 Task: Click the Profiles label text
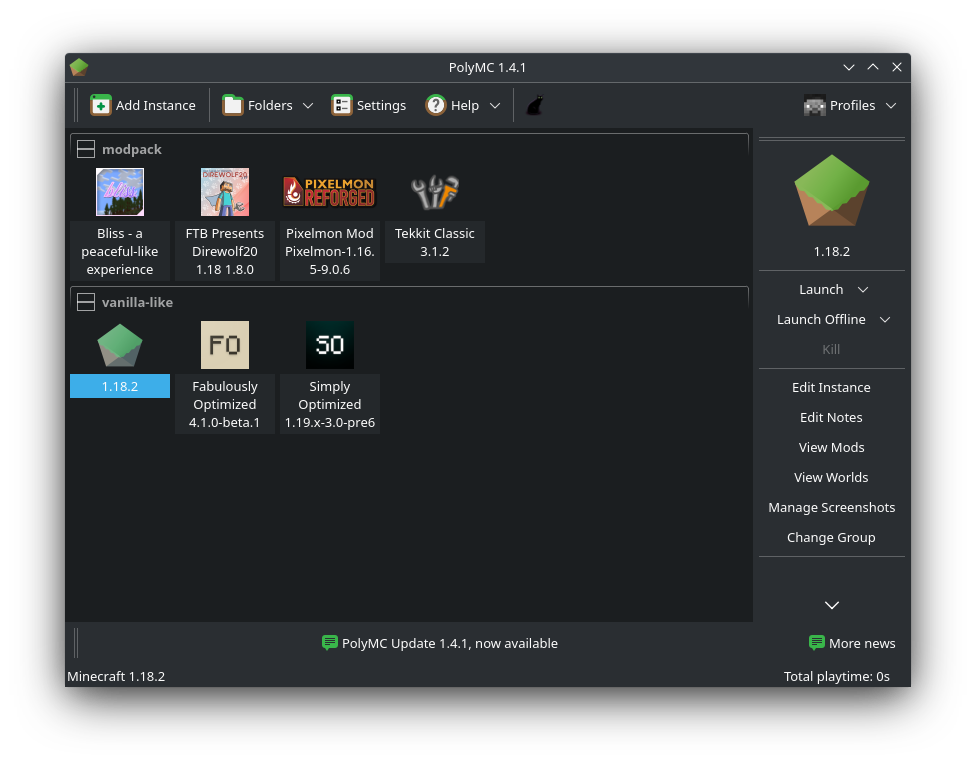852,105
